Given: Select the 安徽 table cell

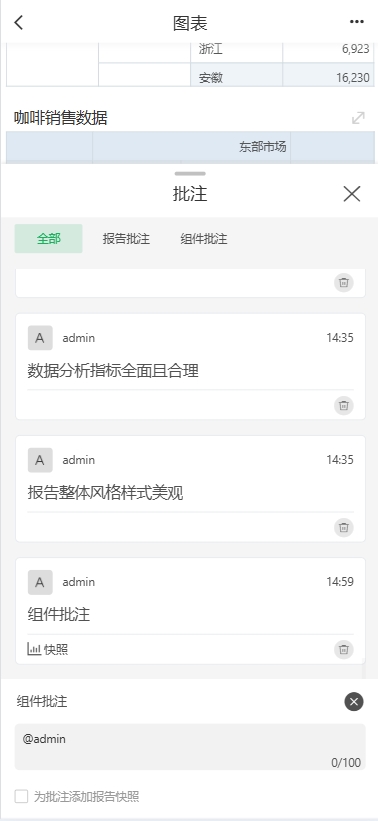Looking at the screenshot, I should point(237,77).
